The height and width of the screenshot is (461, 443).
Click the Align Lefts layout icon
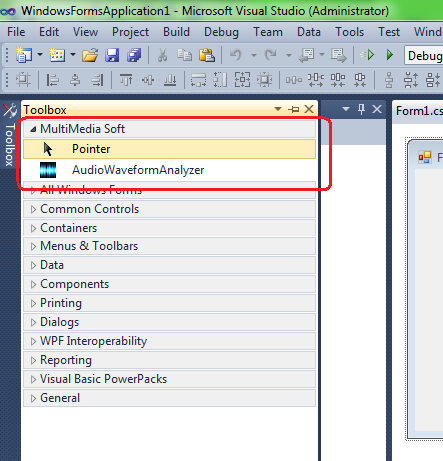pos(53,80)
